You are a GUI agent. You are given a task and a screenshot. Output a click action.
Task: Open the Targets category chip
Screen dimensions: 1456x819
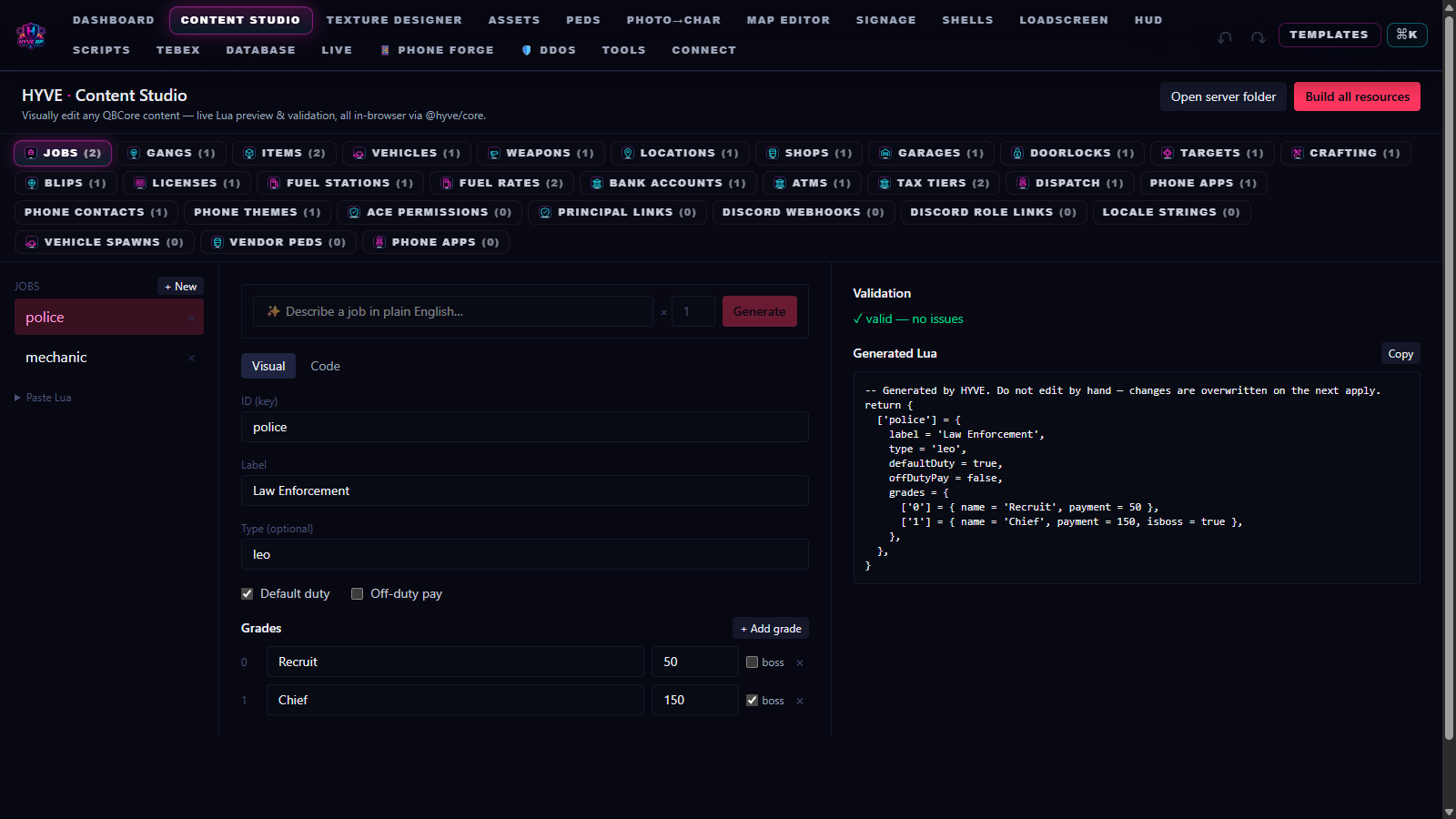pyautogui.click(x=1213, y=153)
